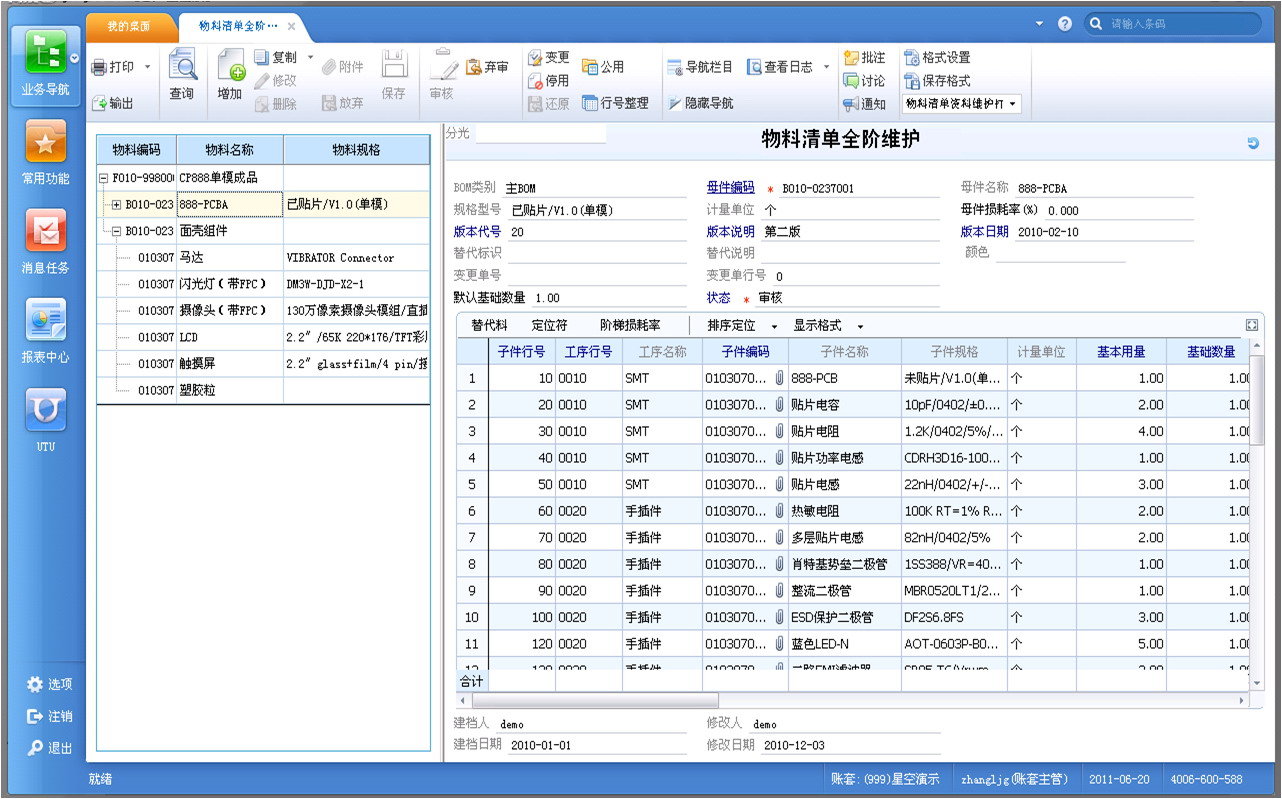Open 选项 settings in the sidebar

pos(50,684)
